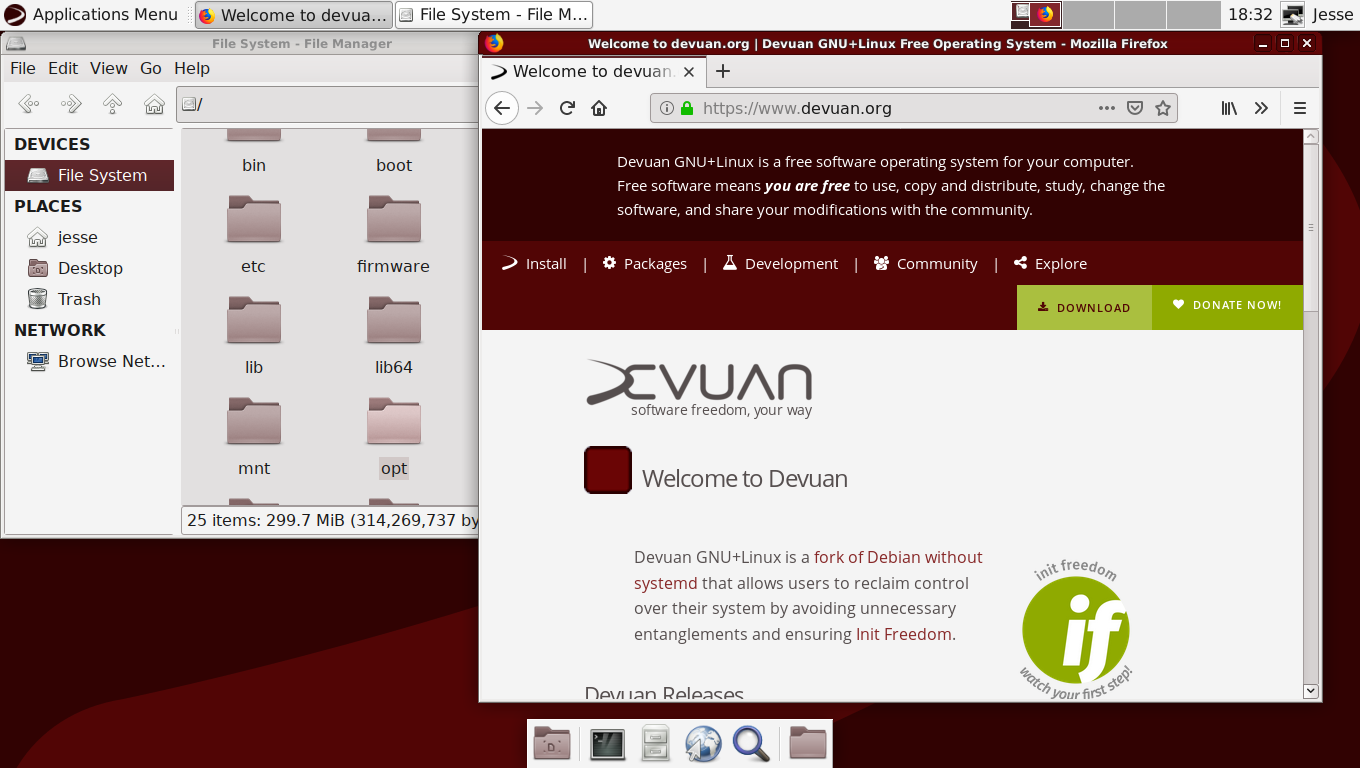Select the lib64 folder
The image size is (1360, 768).
point(394,335)
